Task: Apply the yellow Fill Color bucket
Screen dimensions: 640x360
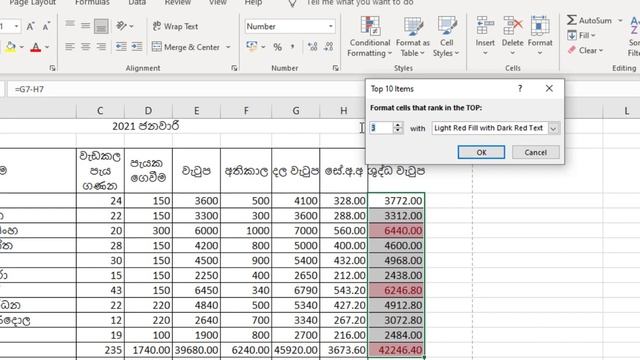Action: pyautogui.click(x=11, y=47)
